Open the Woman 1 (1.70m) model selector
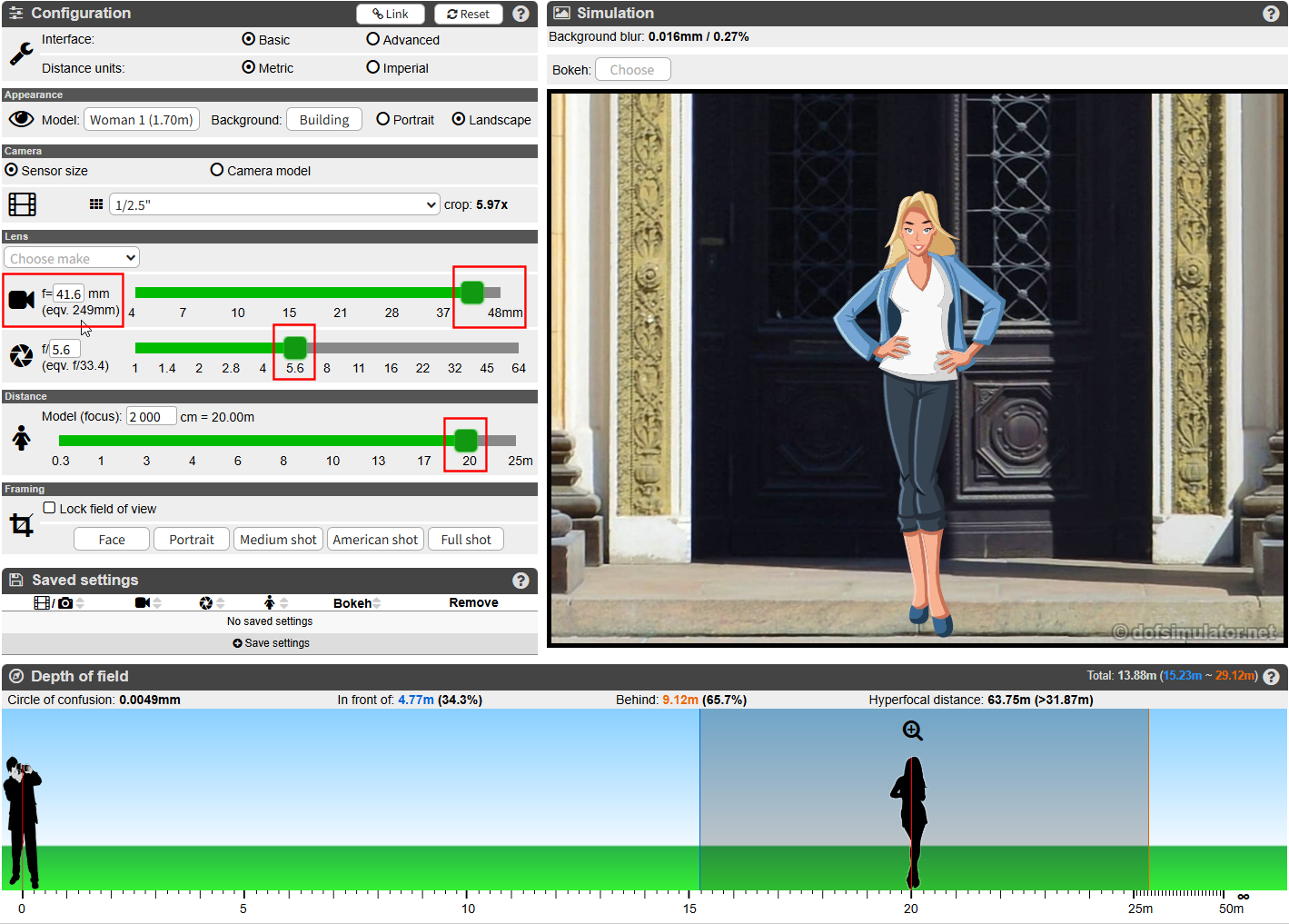The image size is (1289, 924). tap(142, 120)
